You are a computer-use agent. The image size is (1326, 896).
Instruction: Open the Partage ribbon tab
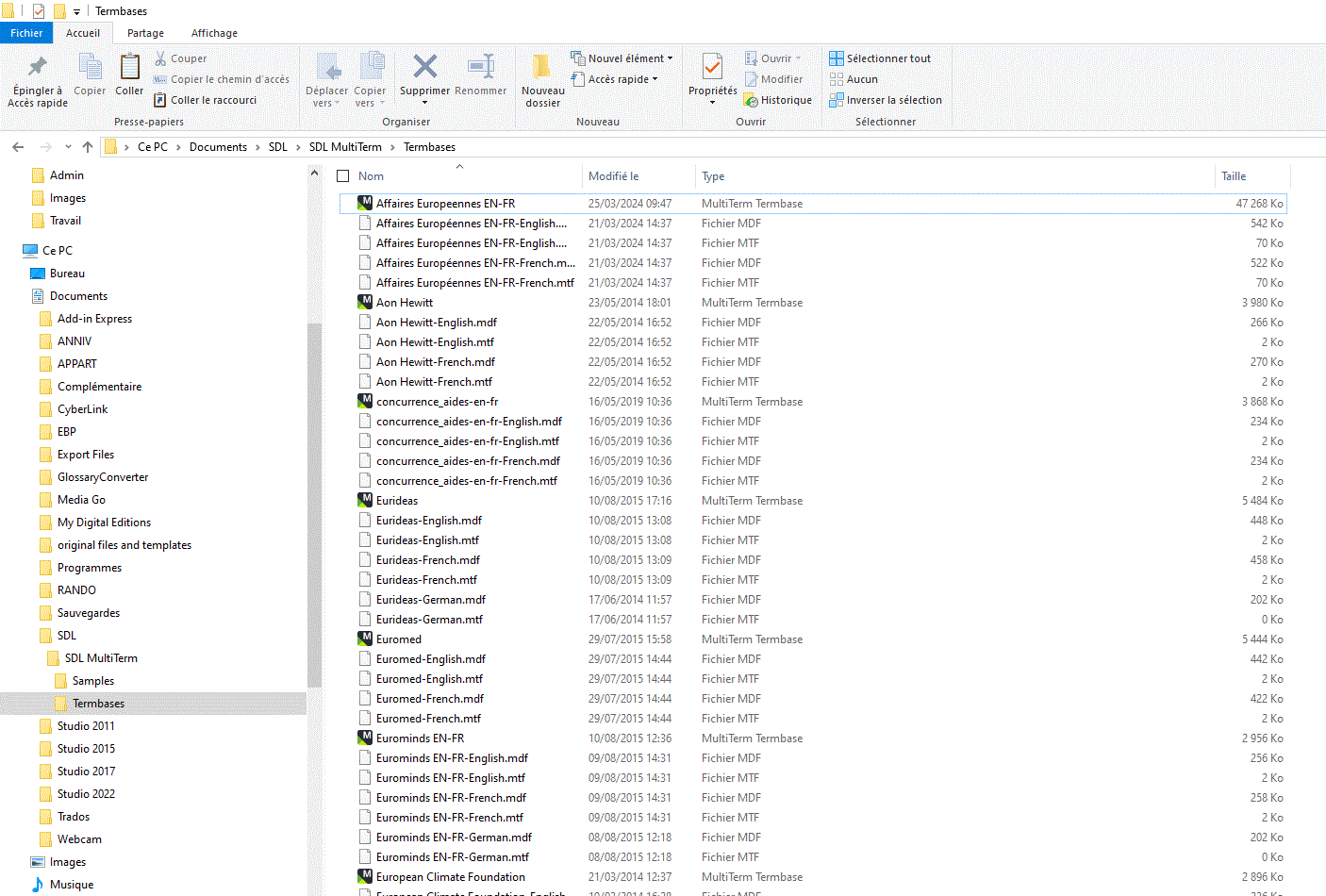coord(145,33)
